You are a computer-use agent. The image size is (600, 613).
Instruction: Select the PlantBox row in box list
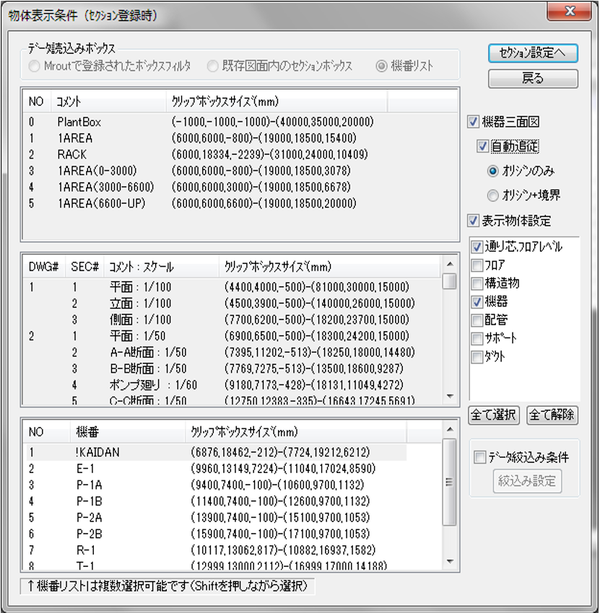point(80,121)
